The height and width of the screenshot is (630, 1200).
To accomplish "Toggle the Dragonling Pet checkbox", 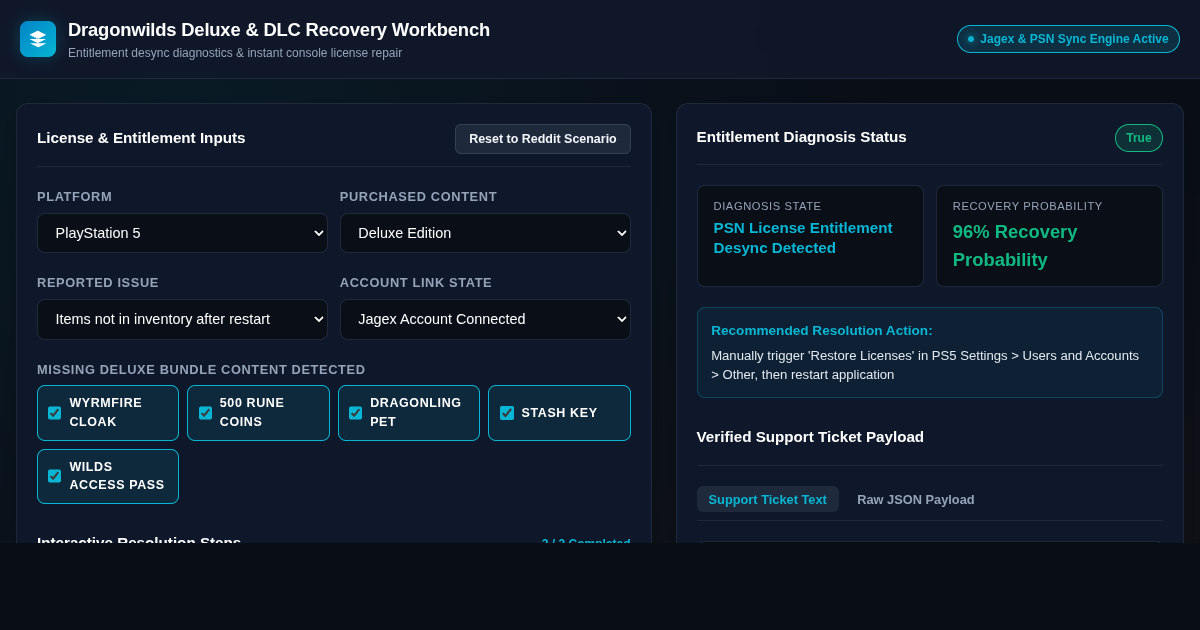I will coord(356,413).
